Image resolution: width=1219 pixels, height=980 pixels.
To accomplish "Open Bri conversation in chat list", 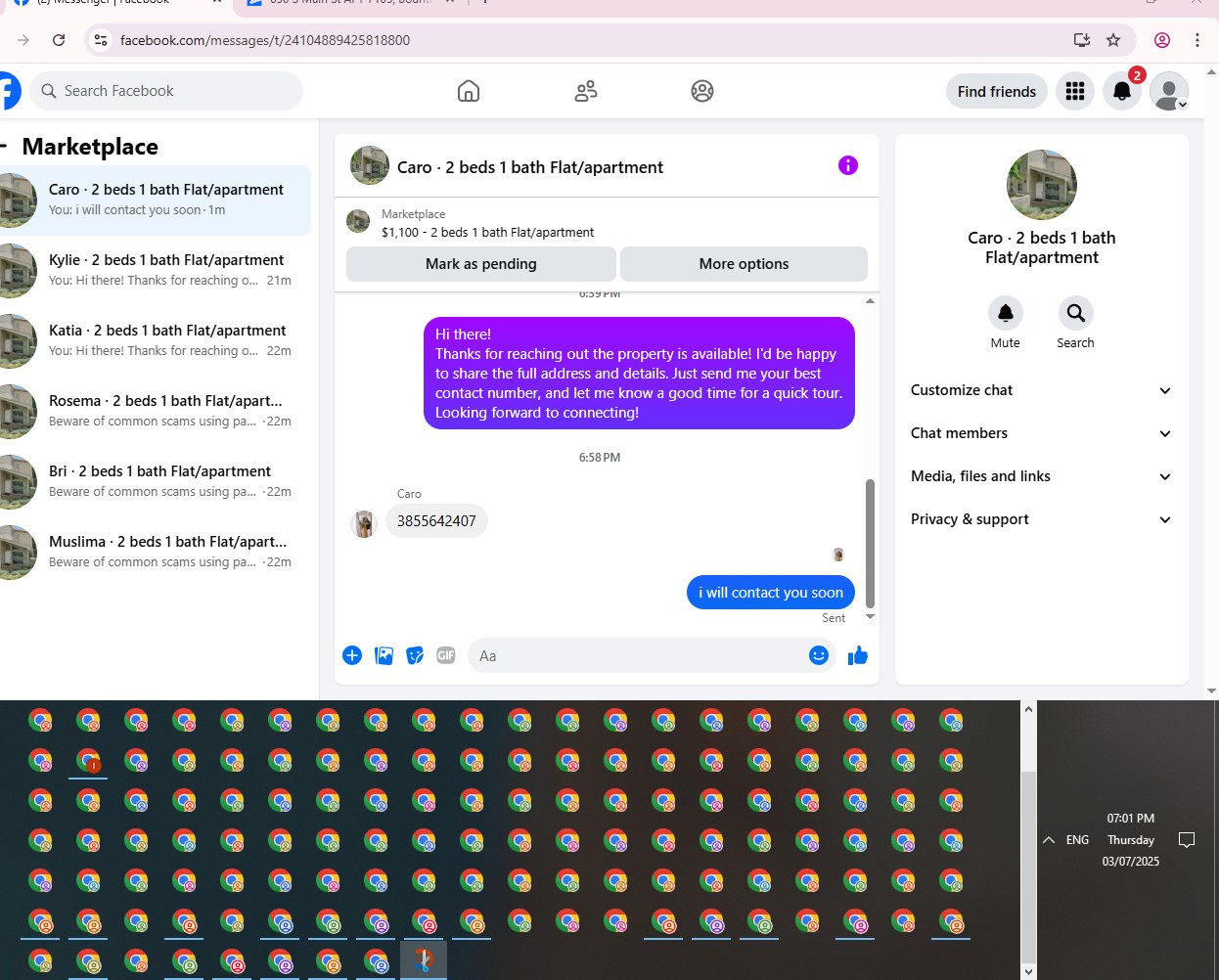I will coord(156,482).
